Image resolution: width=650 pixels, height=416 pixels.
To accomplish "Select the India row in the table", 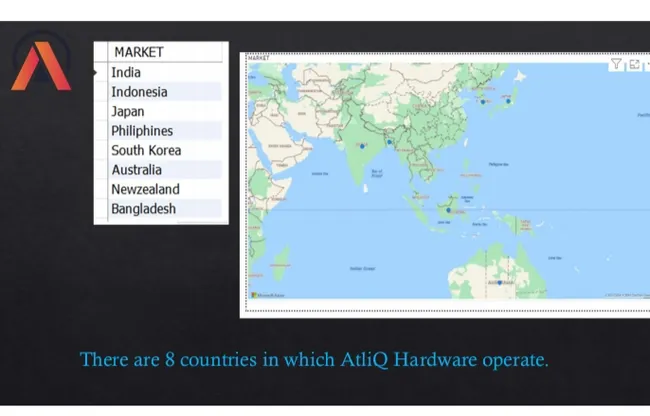I will (165, 73).
